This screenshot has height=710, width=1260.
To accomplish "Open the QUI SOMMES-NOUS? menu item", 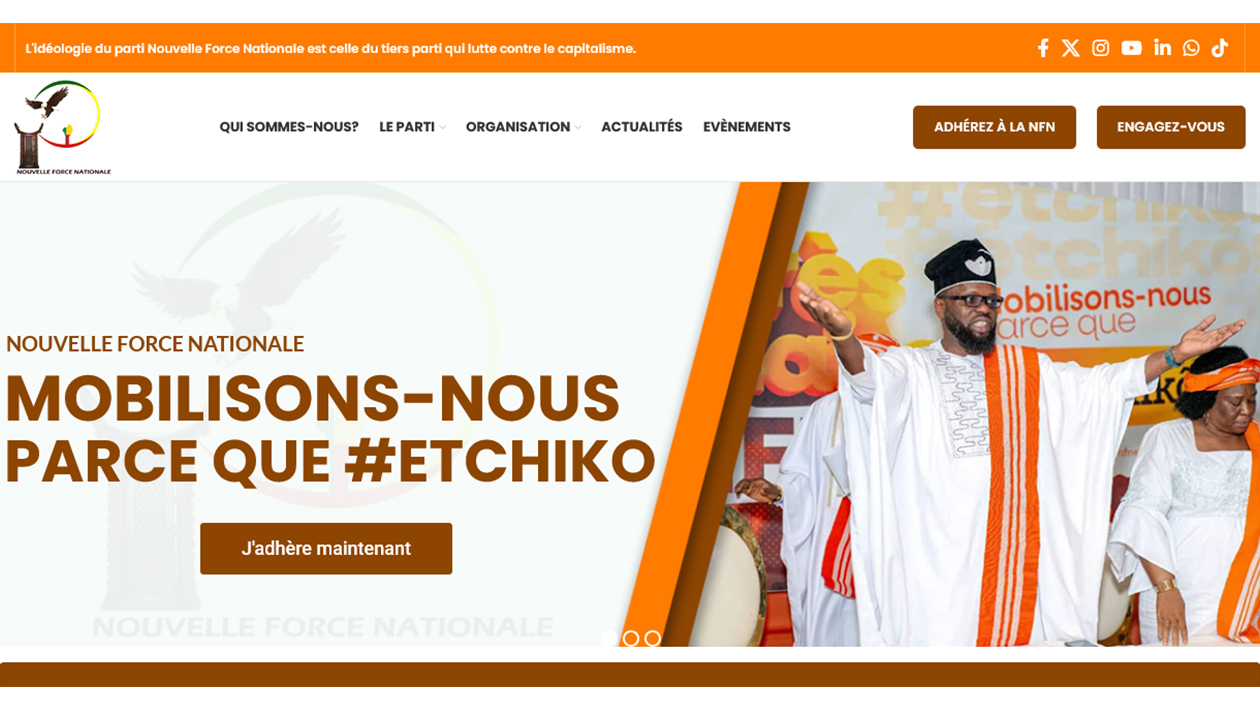I will coord(289,127).
